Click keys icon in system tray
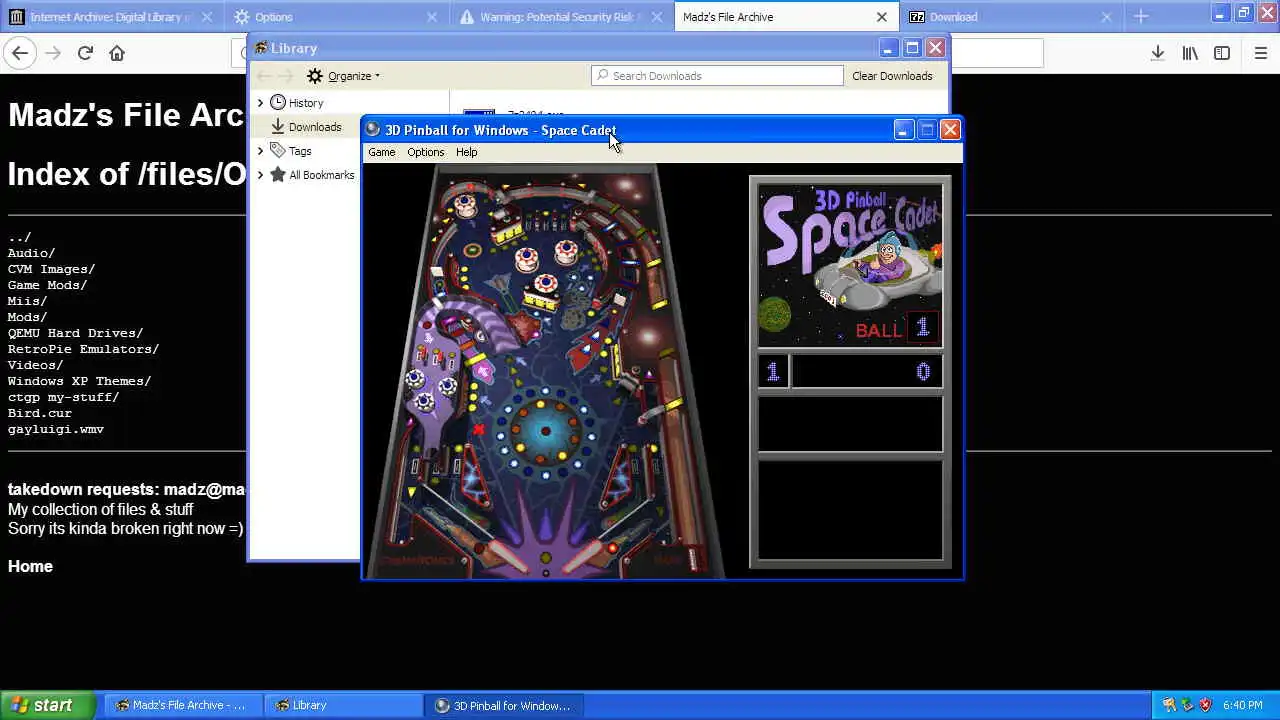This screenshot has width=1280, height=720. tap(1168, 705)
